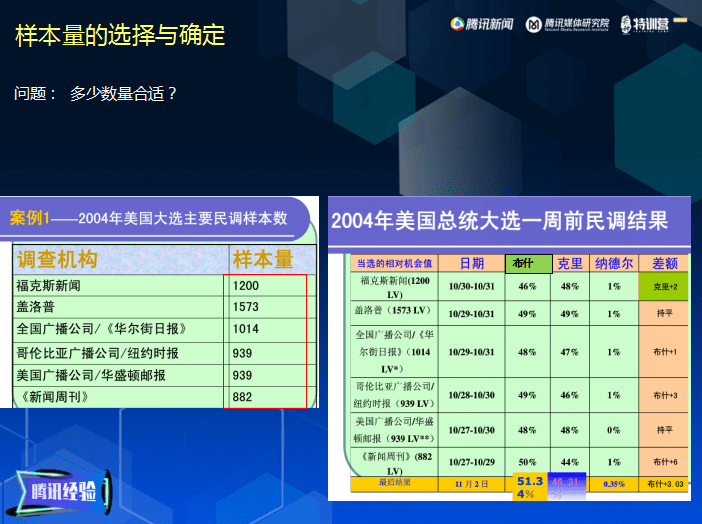The image size is (702, 524).
Task: Click the green 克里+2 cell
Action: (x=663, y=287)
